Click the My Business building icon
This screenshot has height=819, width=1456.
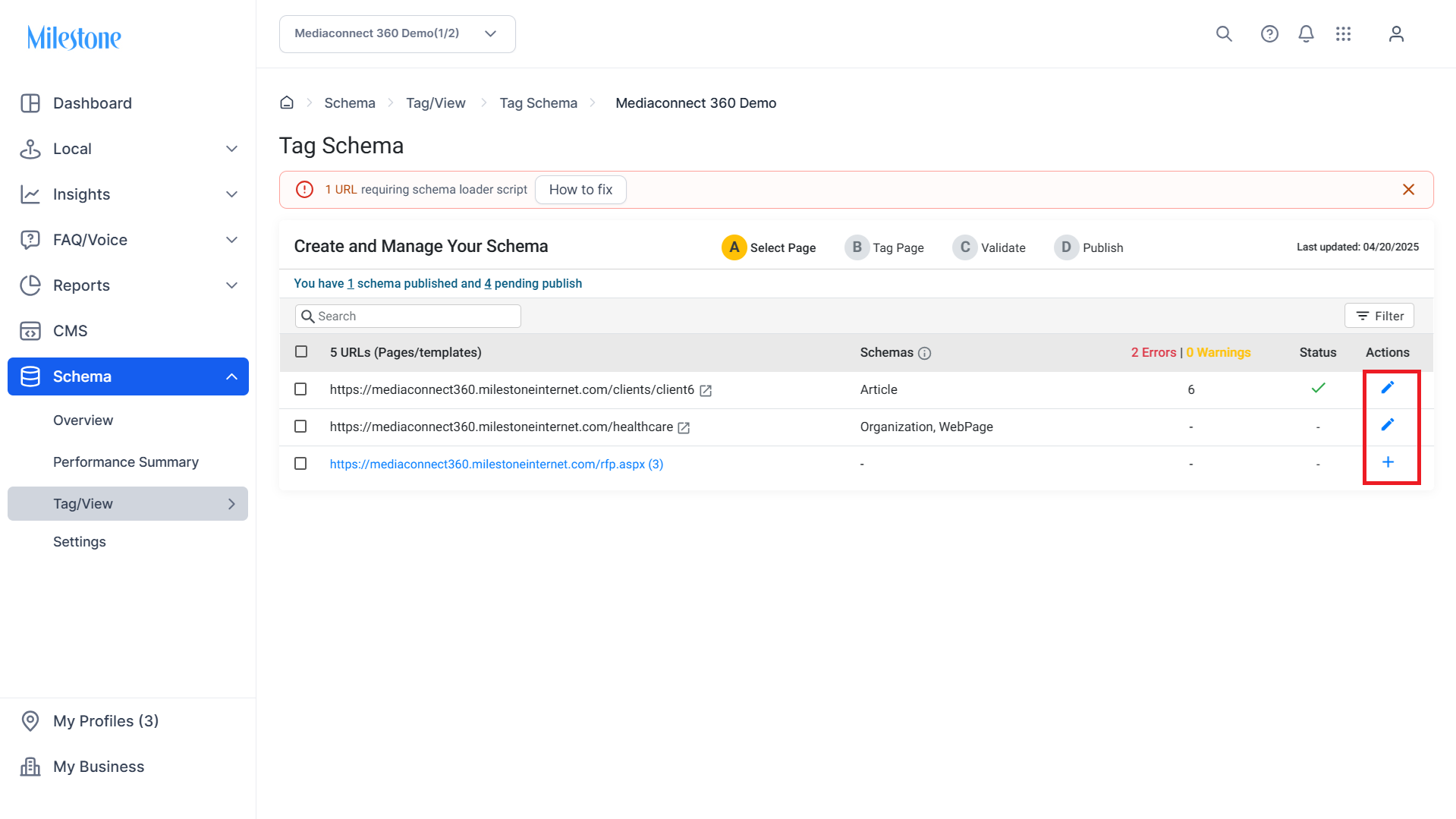pos(30,767)
